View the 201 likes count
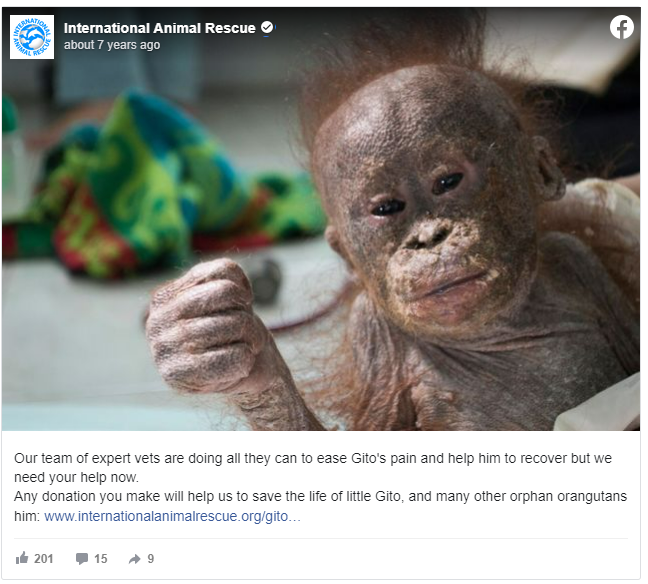Viewport: 648px width, 584px height. [x=44, y=558]
